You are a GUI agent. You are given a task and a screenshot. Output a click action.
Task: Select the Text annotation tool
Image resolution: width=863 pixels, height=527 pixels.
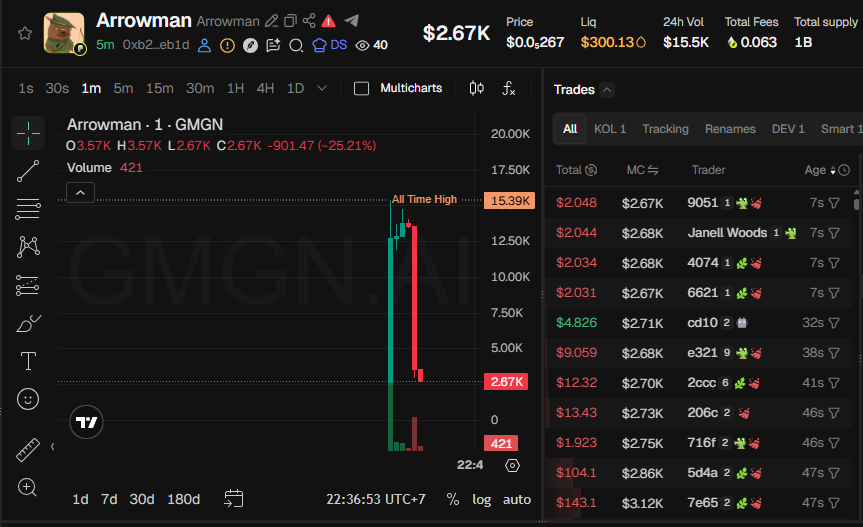(28, 361)
